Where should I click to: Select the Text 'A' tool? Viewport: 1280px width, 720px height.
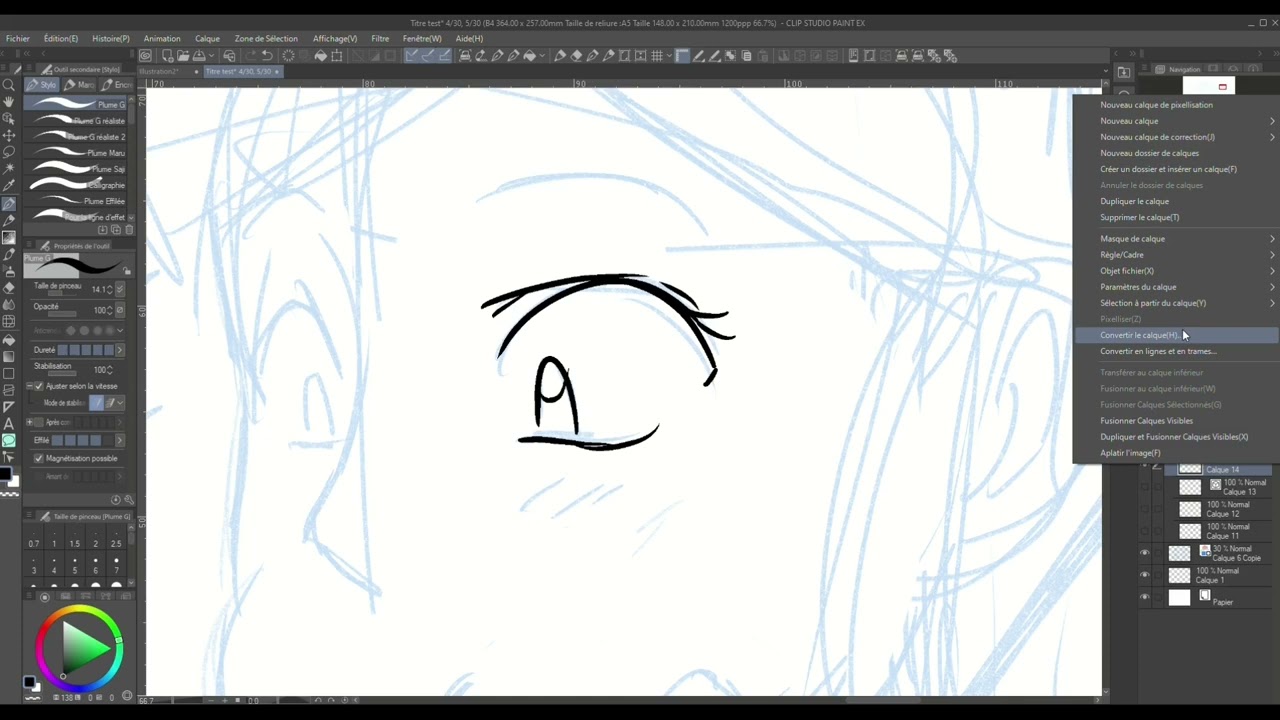(x=9, y=424)
